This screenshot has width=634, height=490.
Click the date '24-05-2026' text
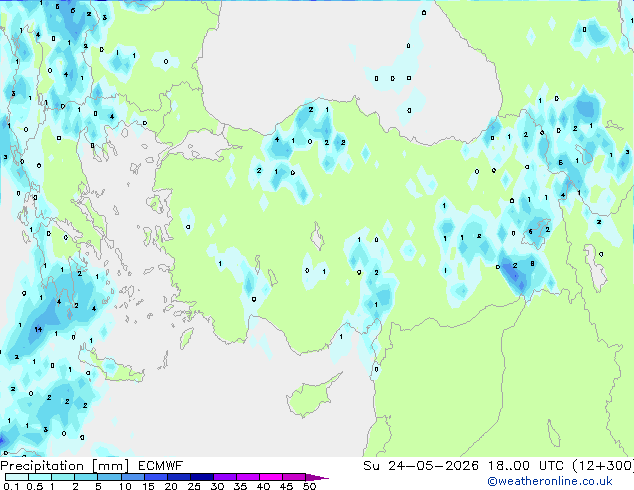433,466
